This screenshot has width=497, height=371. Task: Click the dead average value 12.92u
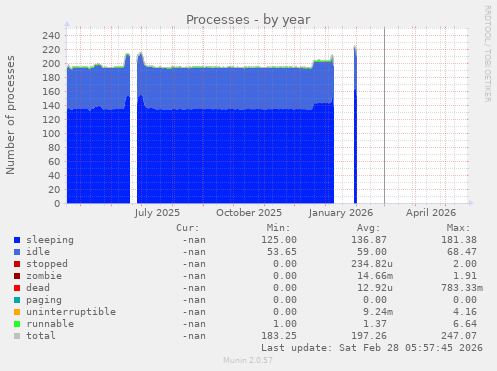click(x=375, y=288)
